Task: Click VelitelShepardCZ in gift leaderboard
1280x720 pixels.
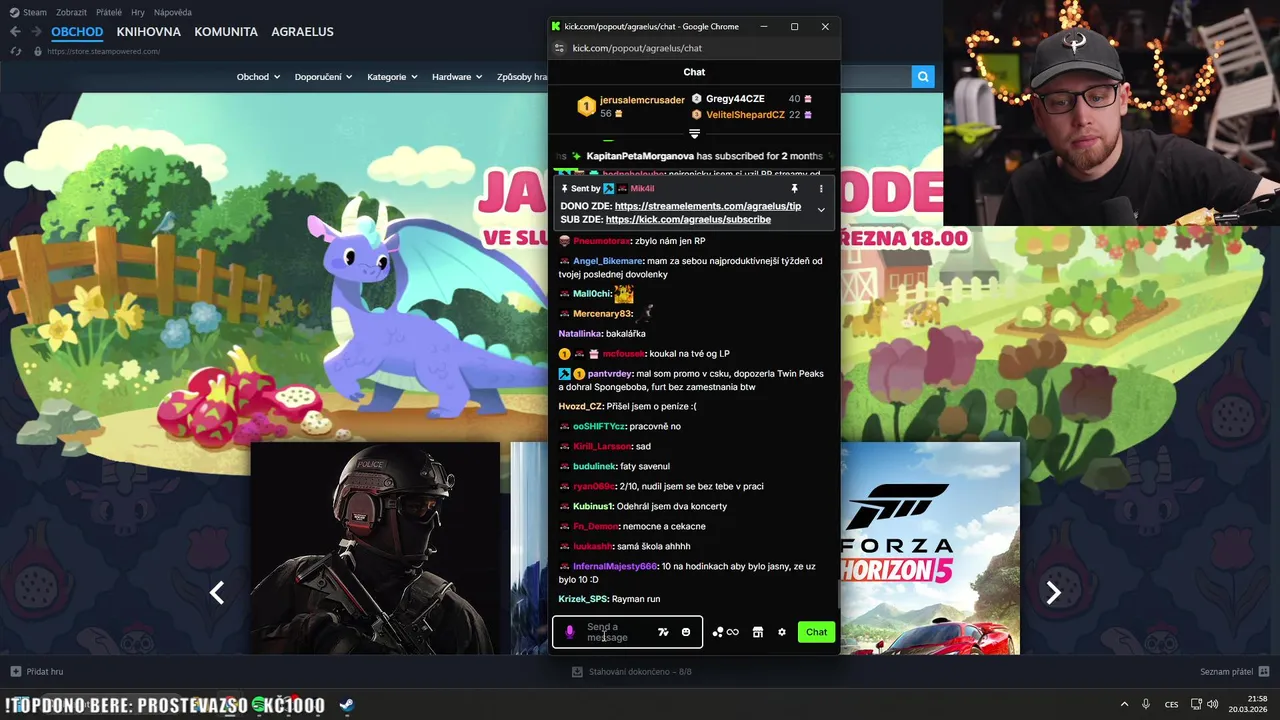Action: 745,115
